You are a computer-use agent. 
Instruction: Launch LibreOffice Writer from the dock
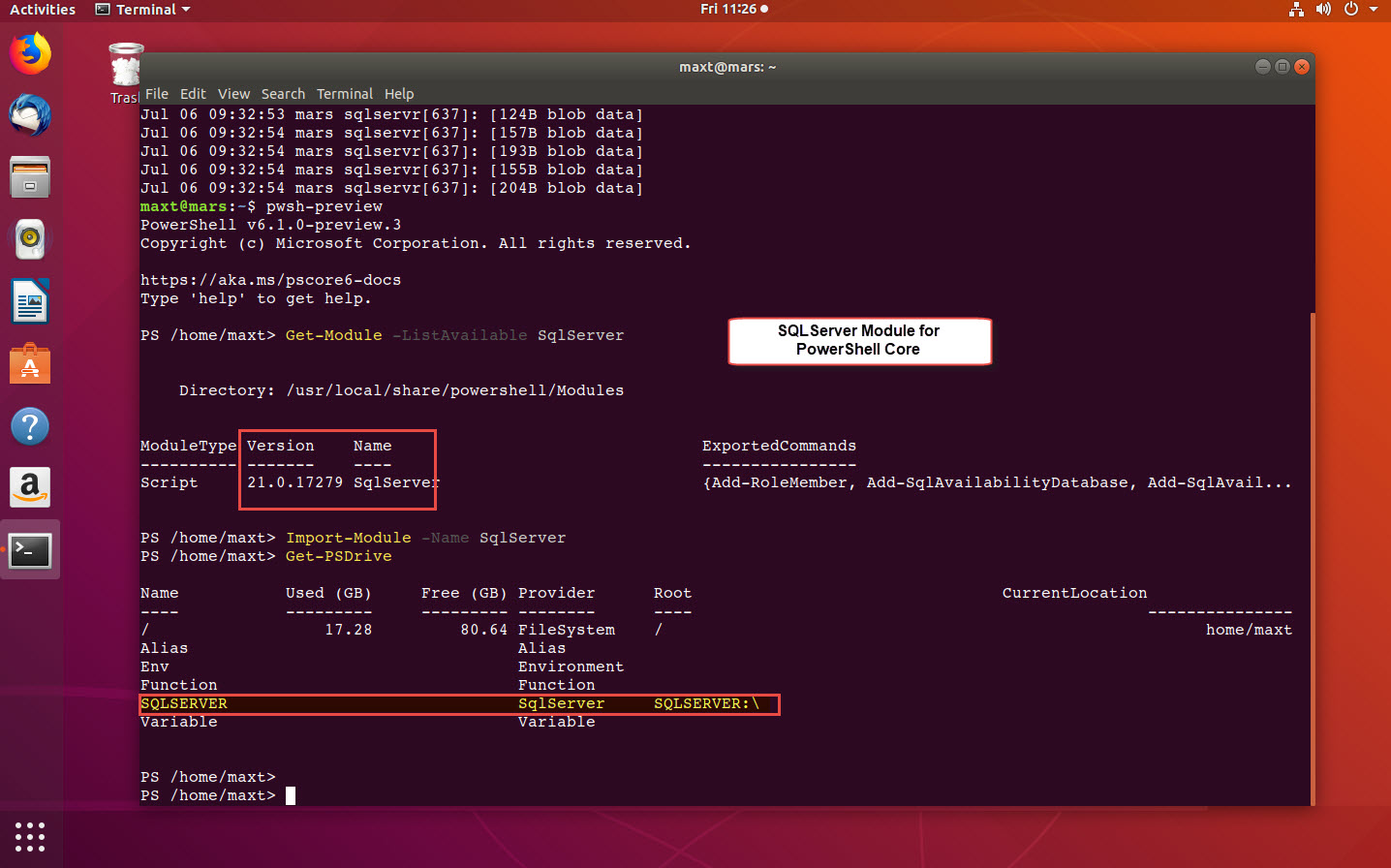[x=30, y=301]
